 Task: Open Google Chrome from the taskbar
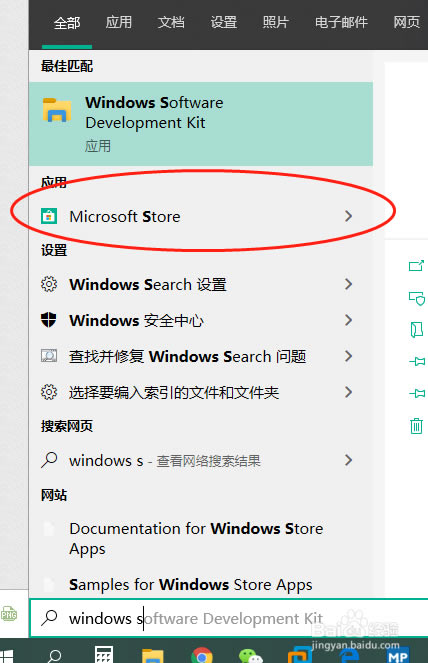point(202,655)
